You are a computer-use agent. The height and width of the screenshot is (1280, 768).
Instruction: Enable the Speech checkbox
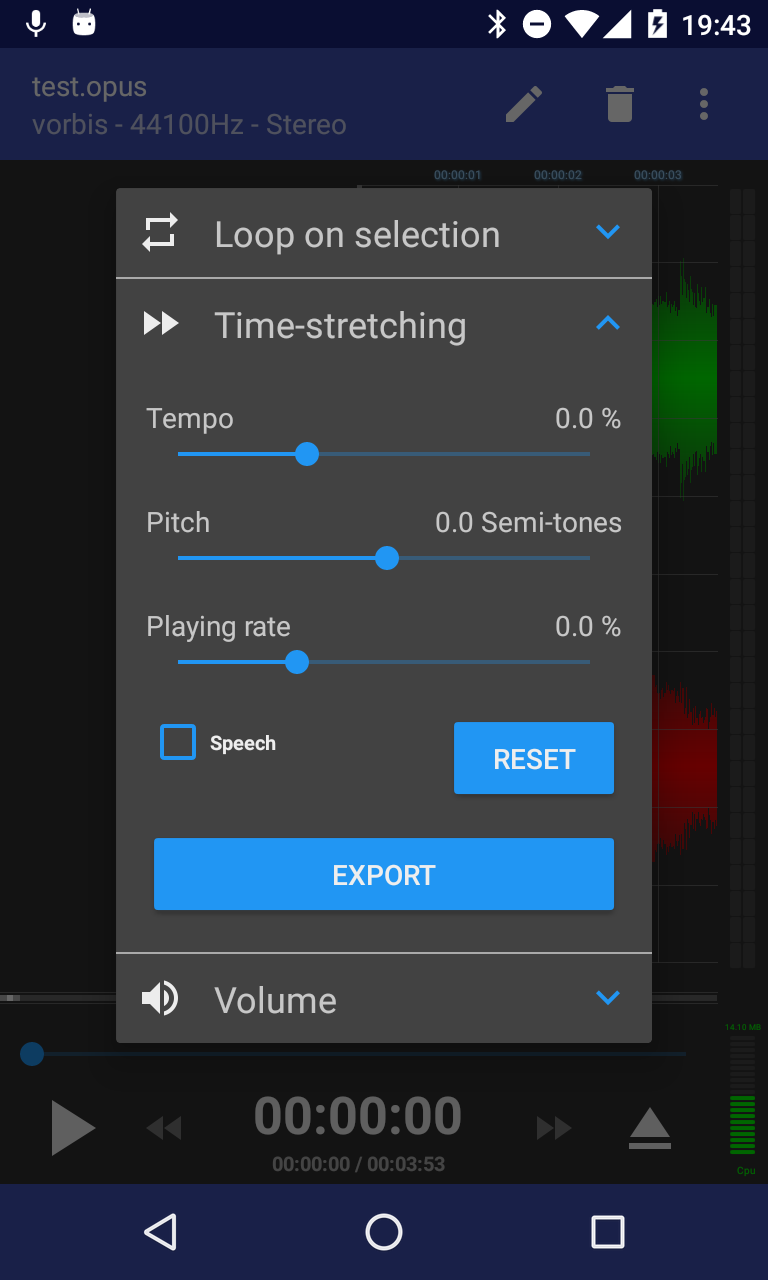(178, 742)
